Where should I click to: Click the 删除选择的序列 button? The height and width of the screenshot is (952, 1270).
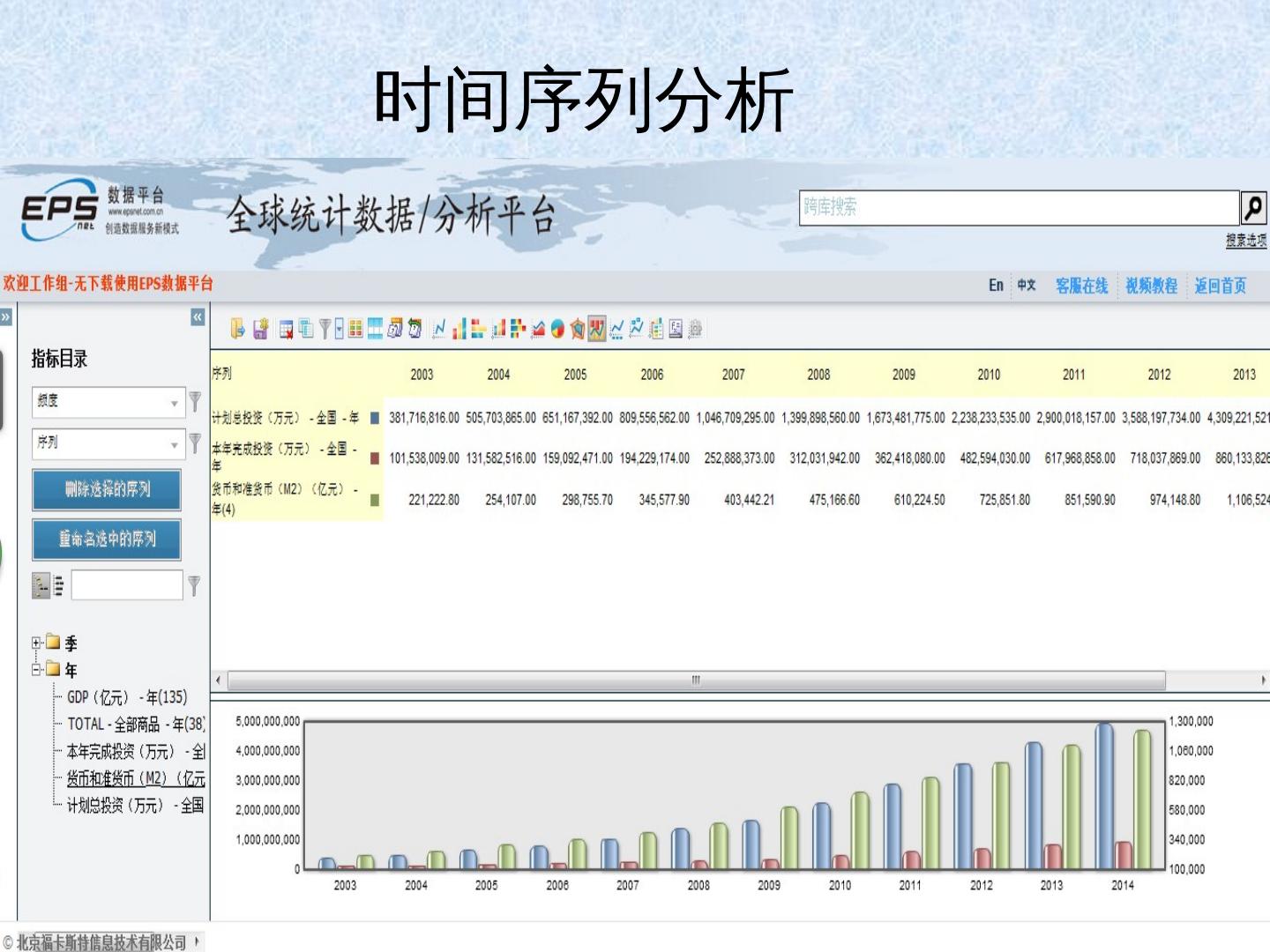[107, 489]
